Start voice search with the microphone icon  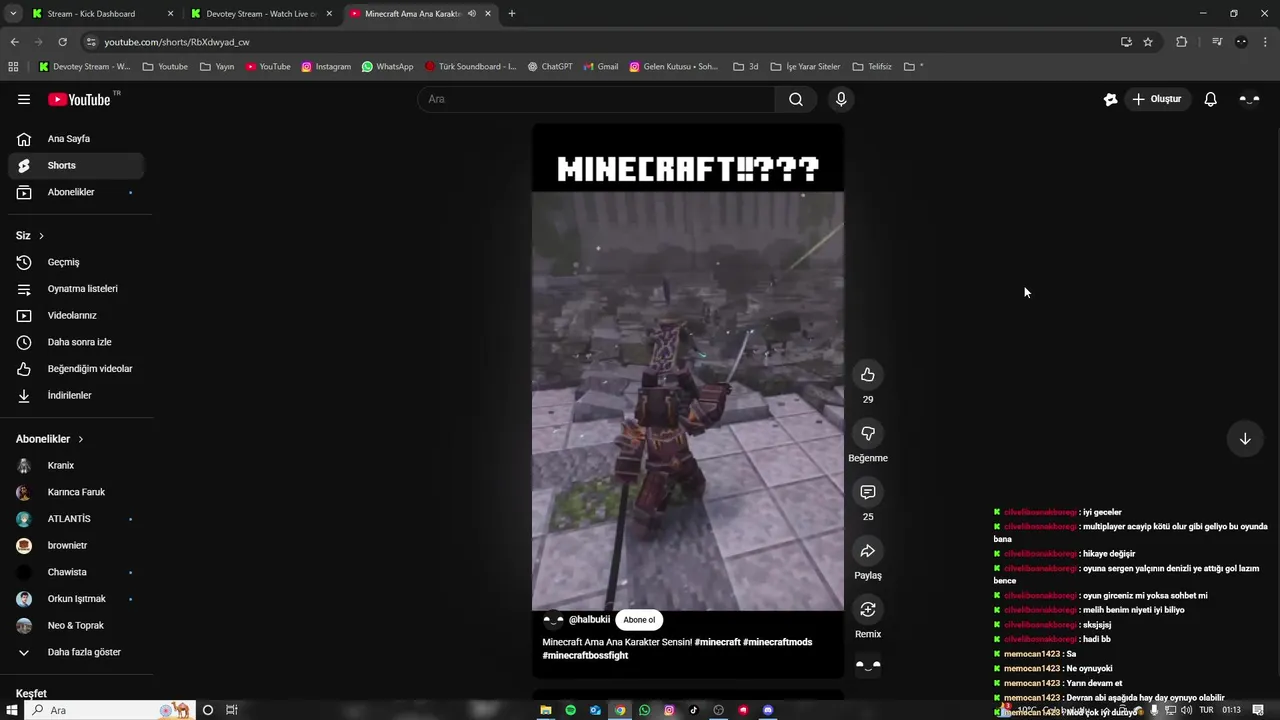(841, 99)
